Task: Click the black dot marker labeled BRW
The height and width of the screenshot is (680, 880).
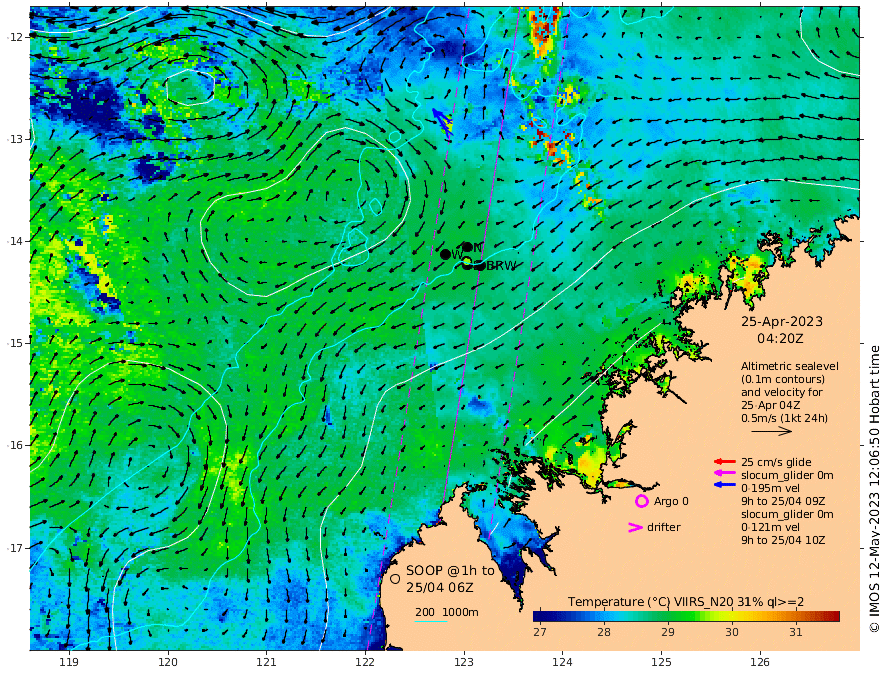Action: click(x=480, y=266)
